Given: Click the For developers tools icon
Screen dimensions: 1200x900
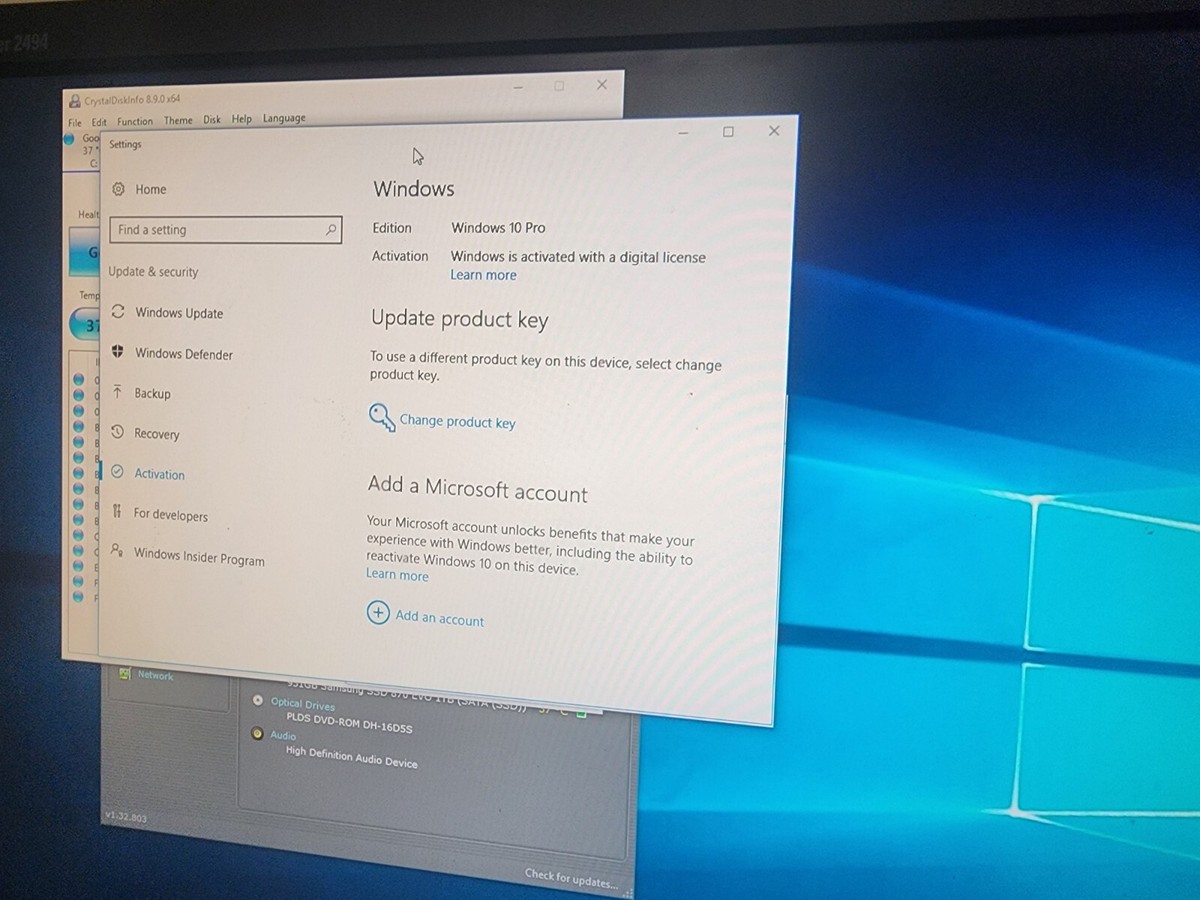Looking at the screenshot, I should coord(117,513).
